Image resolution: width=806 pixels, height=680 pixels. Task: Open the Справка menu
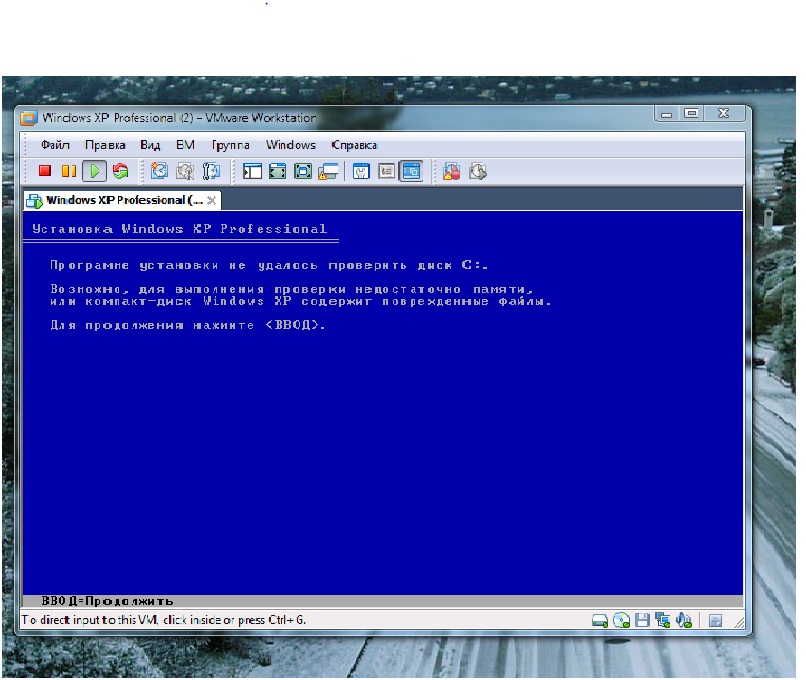click(354, 145)
